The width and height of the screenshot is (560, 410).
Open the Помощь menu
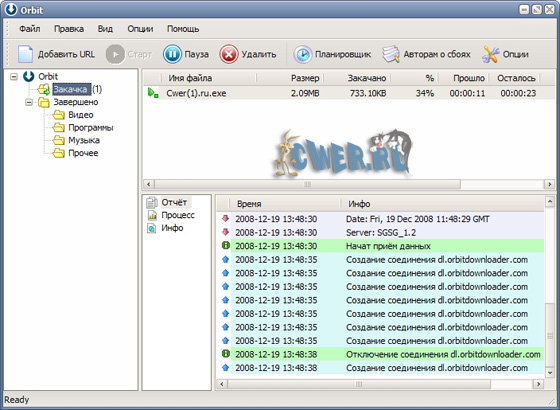[183, 29]
